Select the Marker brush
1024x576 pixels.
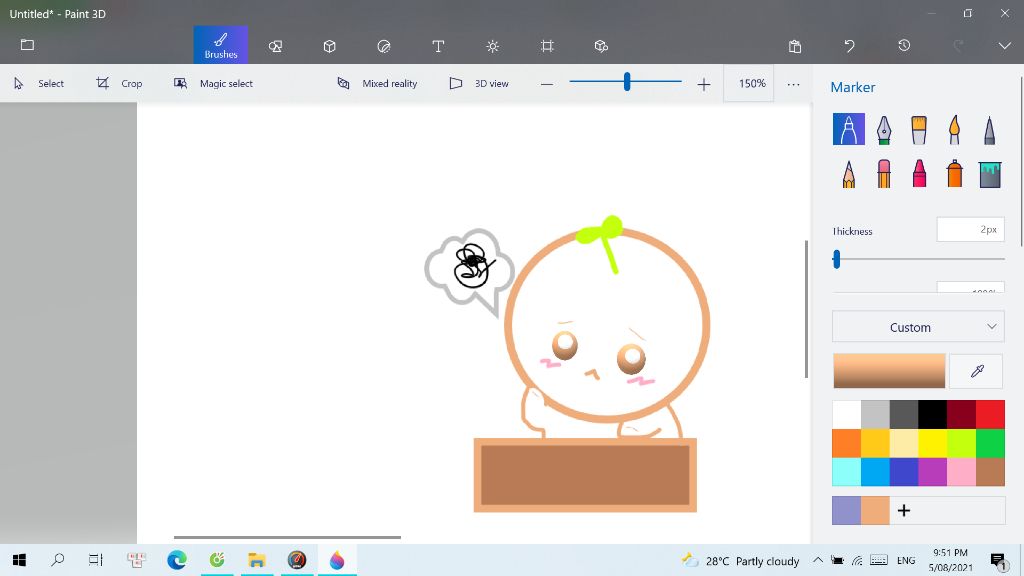pos(848,129)
